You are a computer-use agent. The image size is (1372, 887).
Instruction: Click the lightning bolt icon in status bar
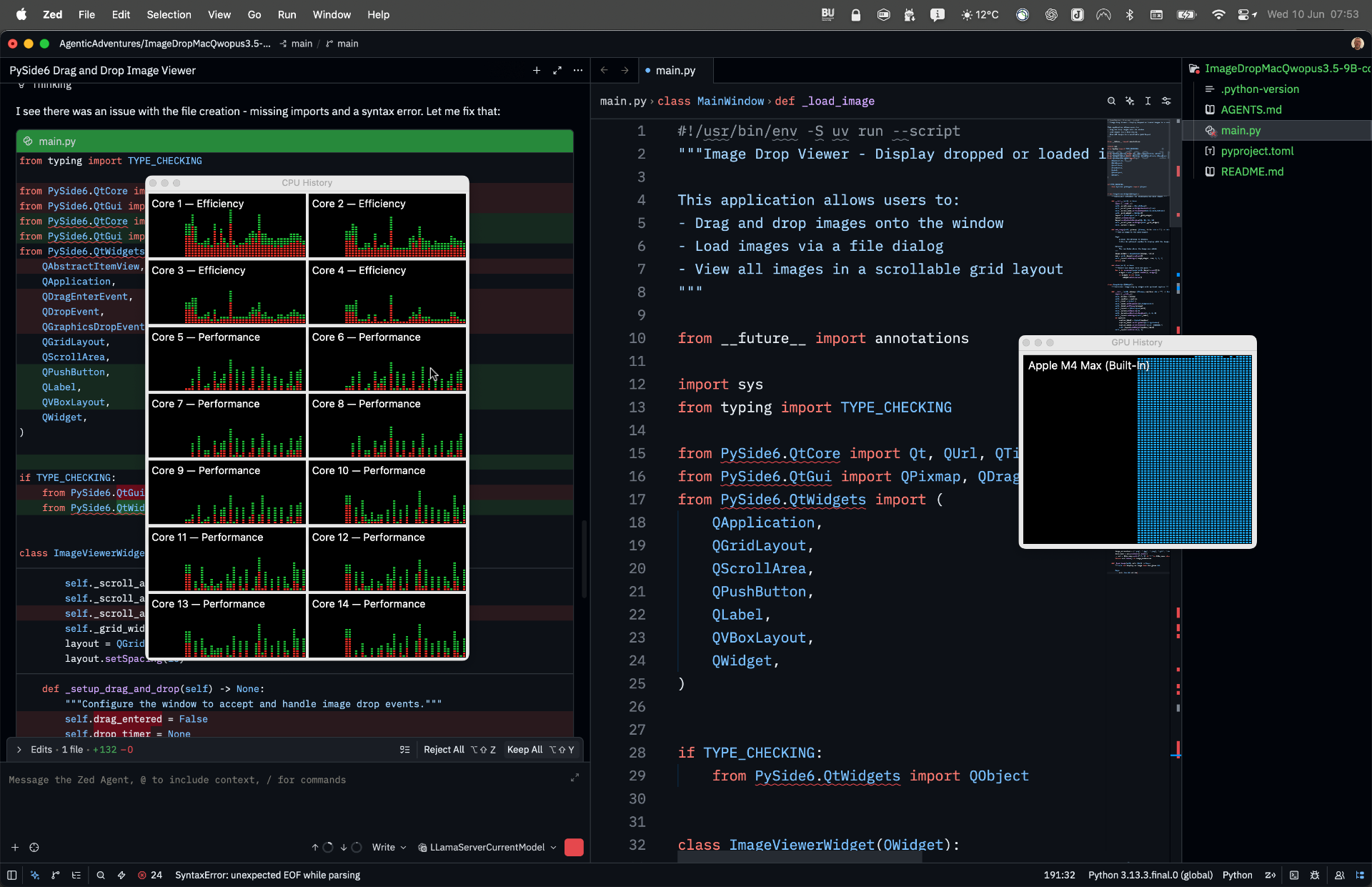[x=121, y=876]
